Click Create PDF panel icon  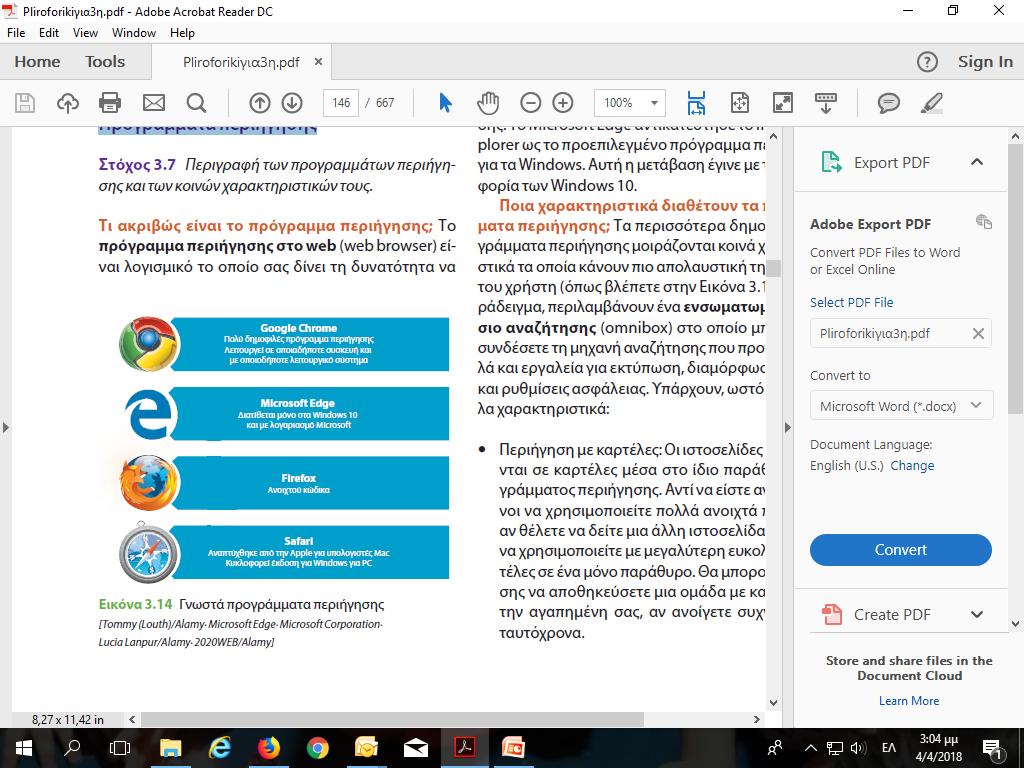(831, 614)
